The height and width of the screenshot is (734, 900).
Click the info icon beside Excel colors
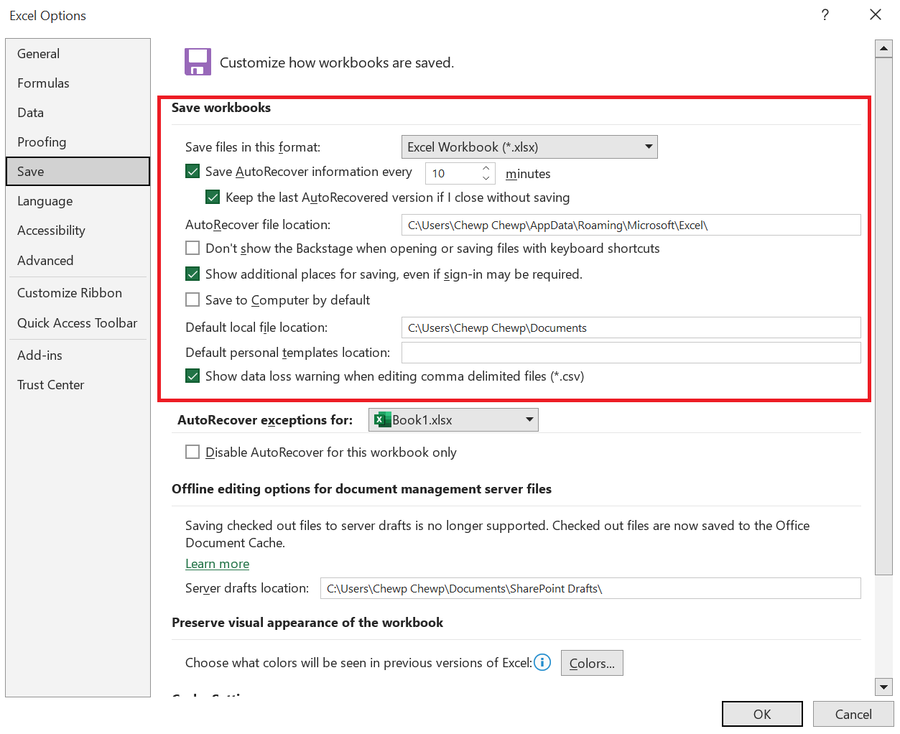(542, 662)
